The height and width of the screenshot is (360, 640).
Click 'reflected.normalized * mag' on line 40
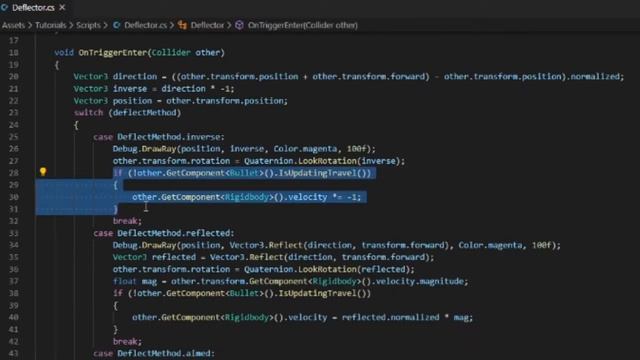coord(405,318)
